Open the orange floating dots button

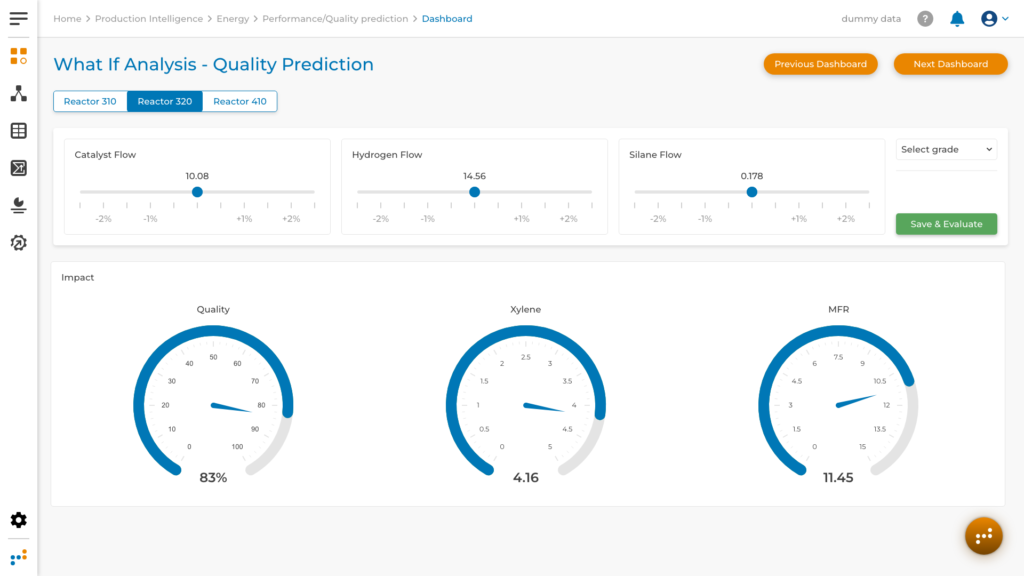click(983, 536)
